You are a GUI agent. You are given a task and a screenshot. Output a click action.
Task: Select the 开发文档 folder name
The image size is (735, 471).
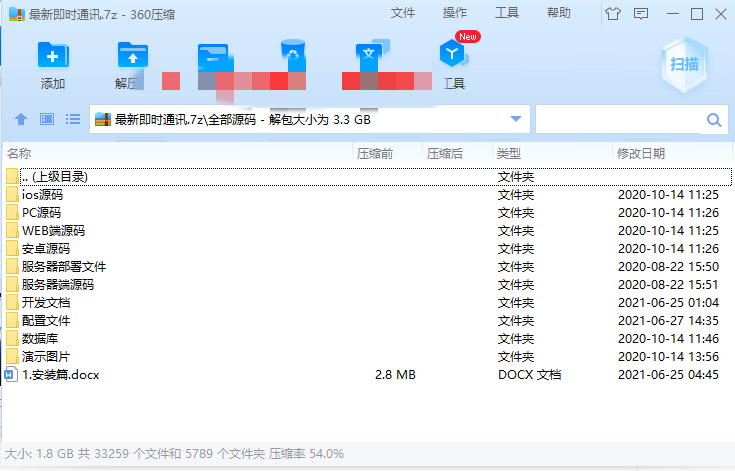46,302
